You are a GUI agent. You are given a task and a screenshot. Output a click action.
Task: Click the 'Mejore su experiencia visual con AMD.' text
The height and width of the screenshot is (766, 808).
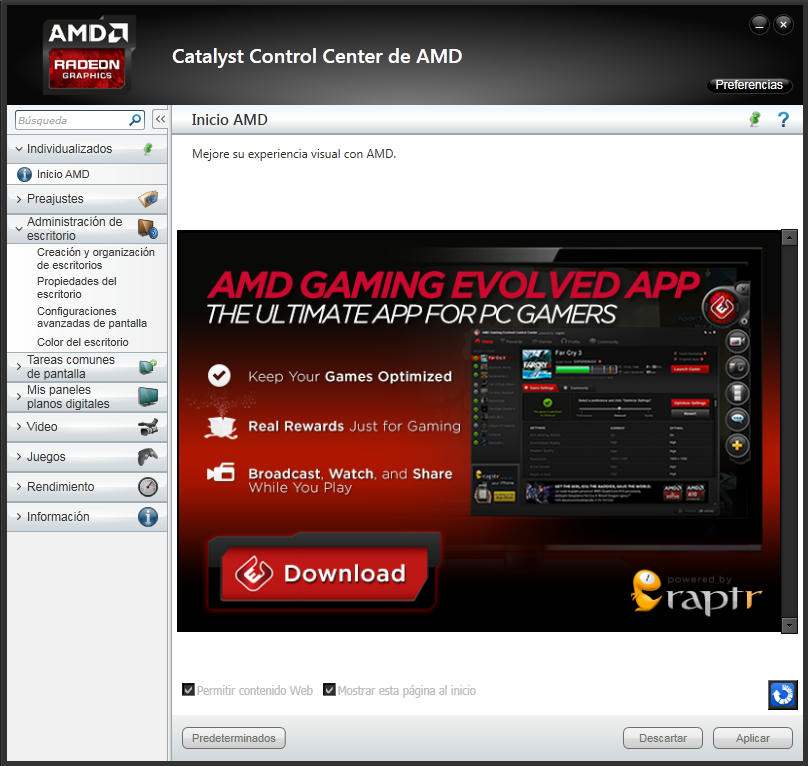pos(294,154)
